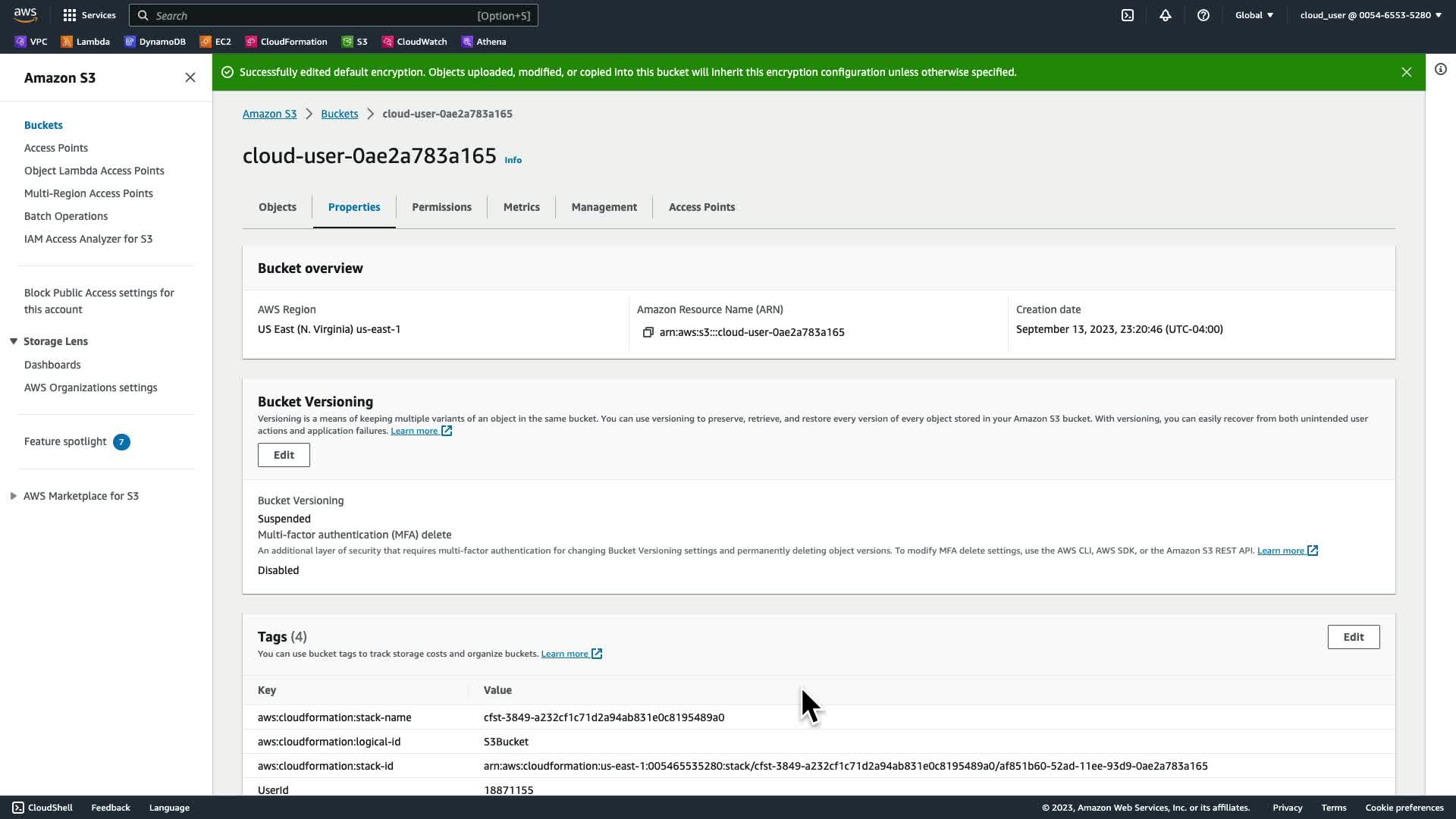Click Edit under Bucket Versioning

pyautogui.click(x=284, y=455)
